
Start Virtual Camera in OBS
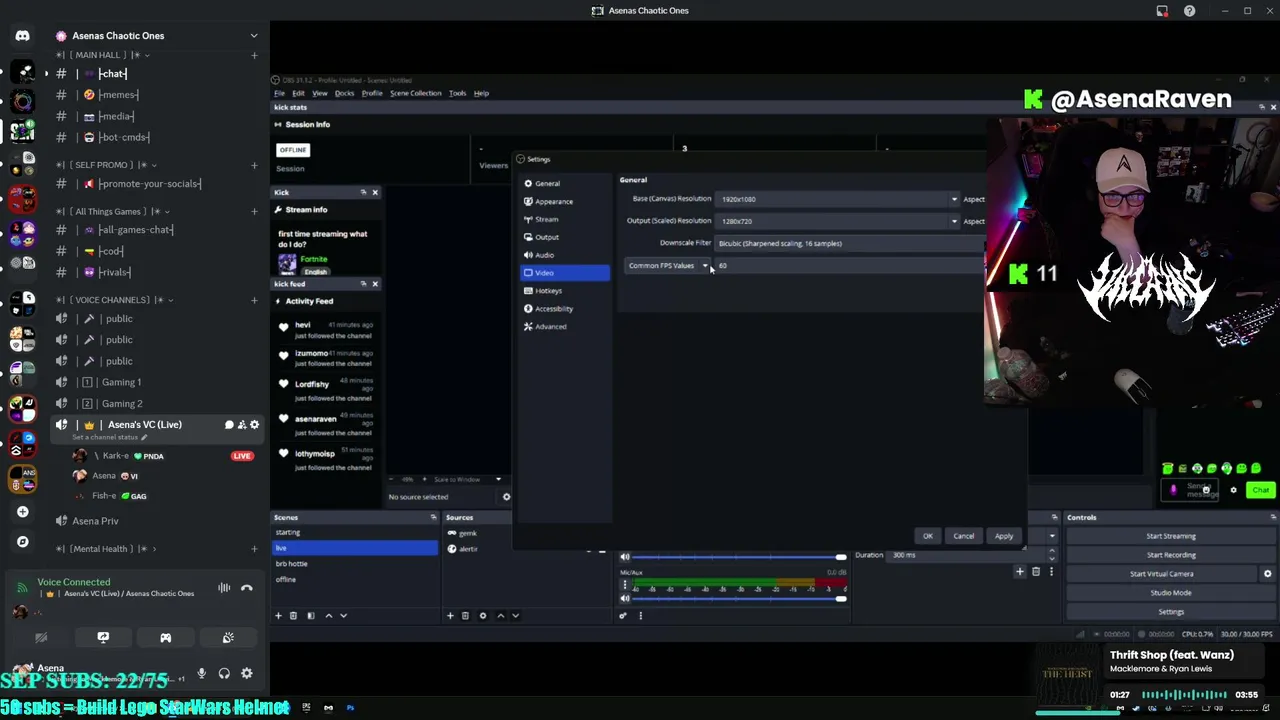coord(1162,574)
